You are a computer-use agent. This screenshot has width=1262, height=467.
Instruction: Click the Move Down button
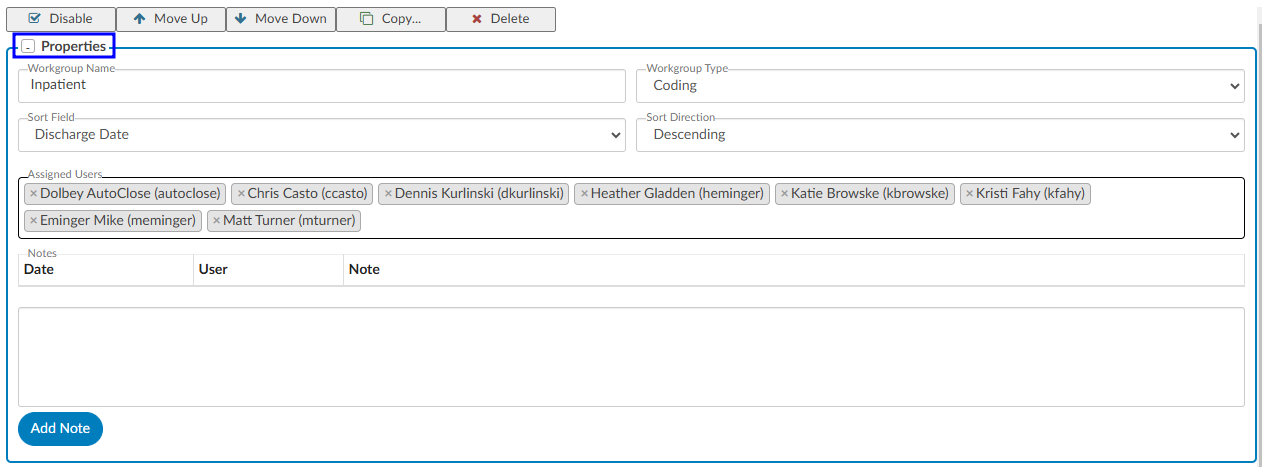tap(281, 19)
